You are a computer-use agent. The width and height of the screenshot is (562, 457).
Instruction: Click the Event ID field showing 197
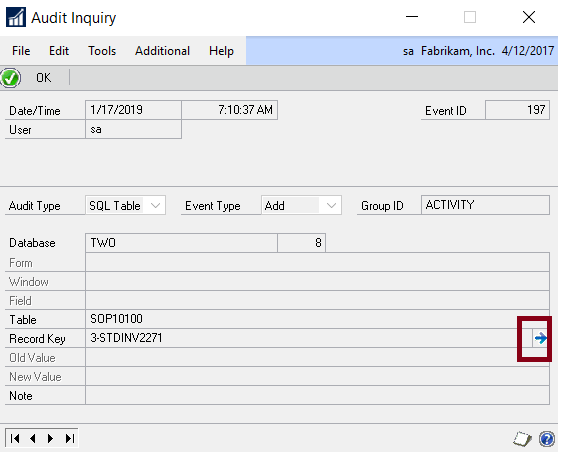(x=517, y=110)
